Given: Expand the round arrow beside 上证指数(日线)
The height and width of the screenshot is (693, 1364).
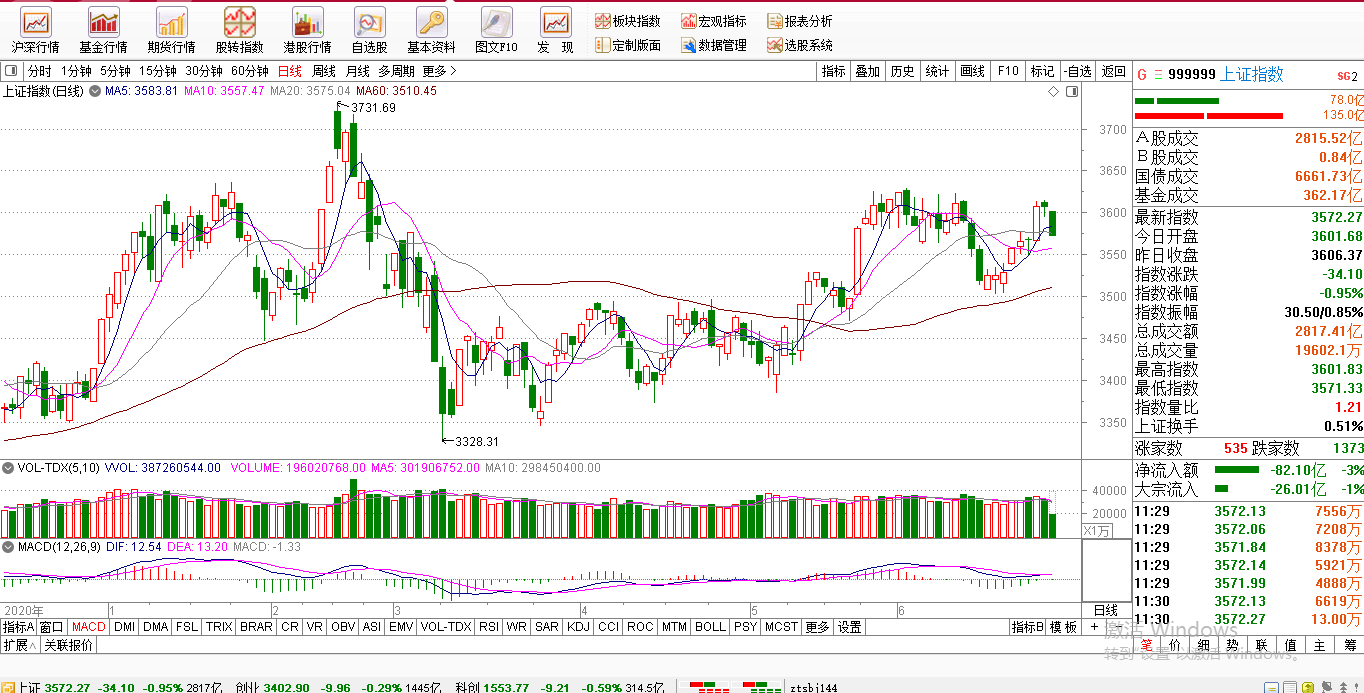Looking at the screenshot, I should point(95,91).
